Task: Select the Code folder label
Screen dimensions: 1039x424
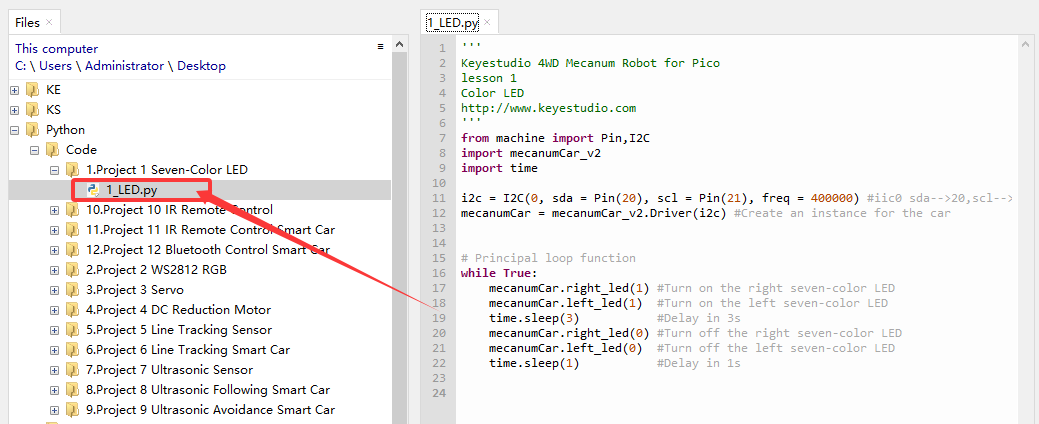Action: (81, 150)
